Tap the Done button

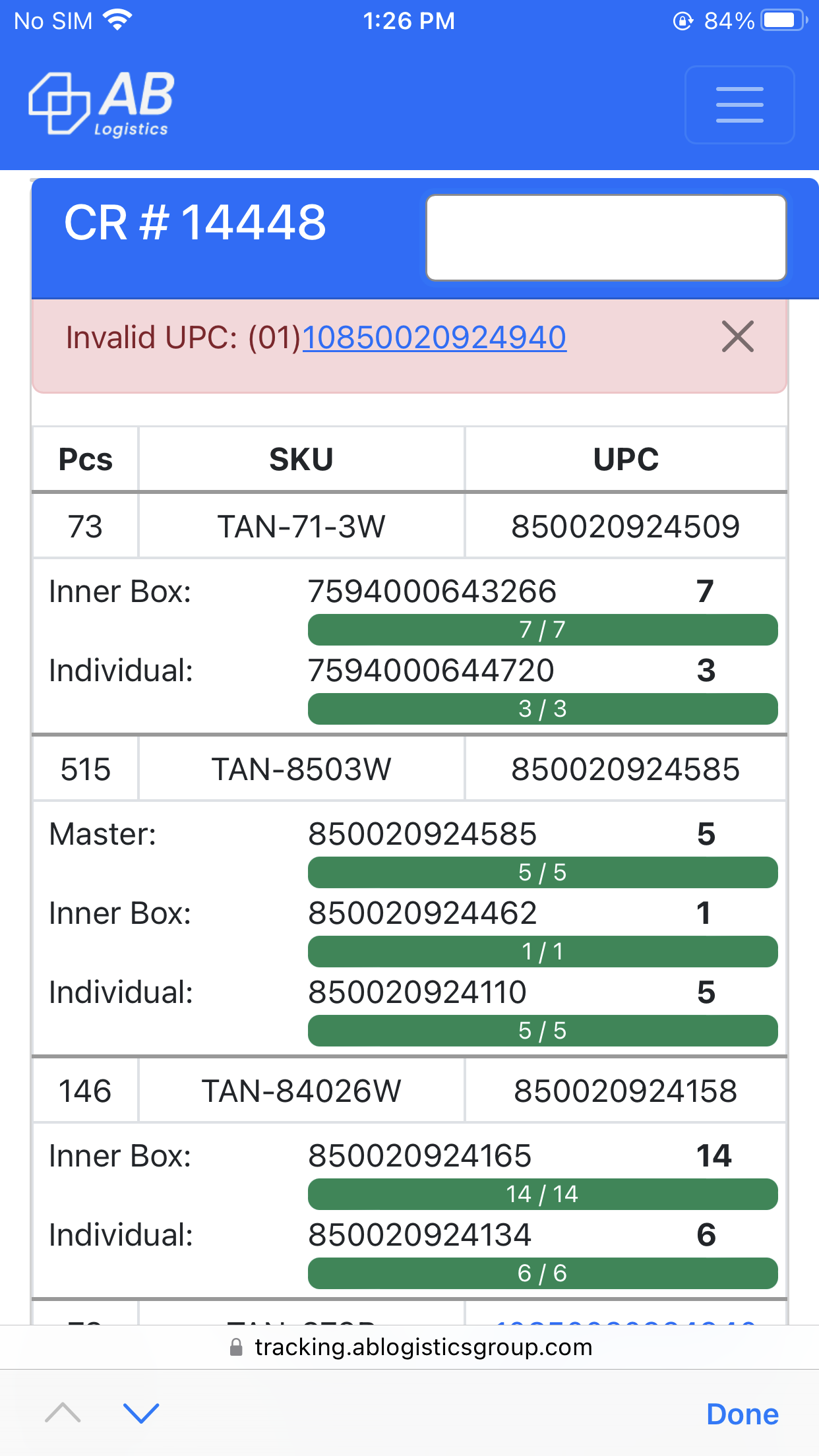[742, 1414]
